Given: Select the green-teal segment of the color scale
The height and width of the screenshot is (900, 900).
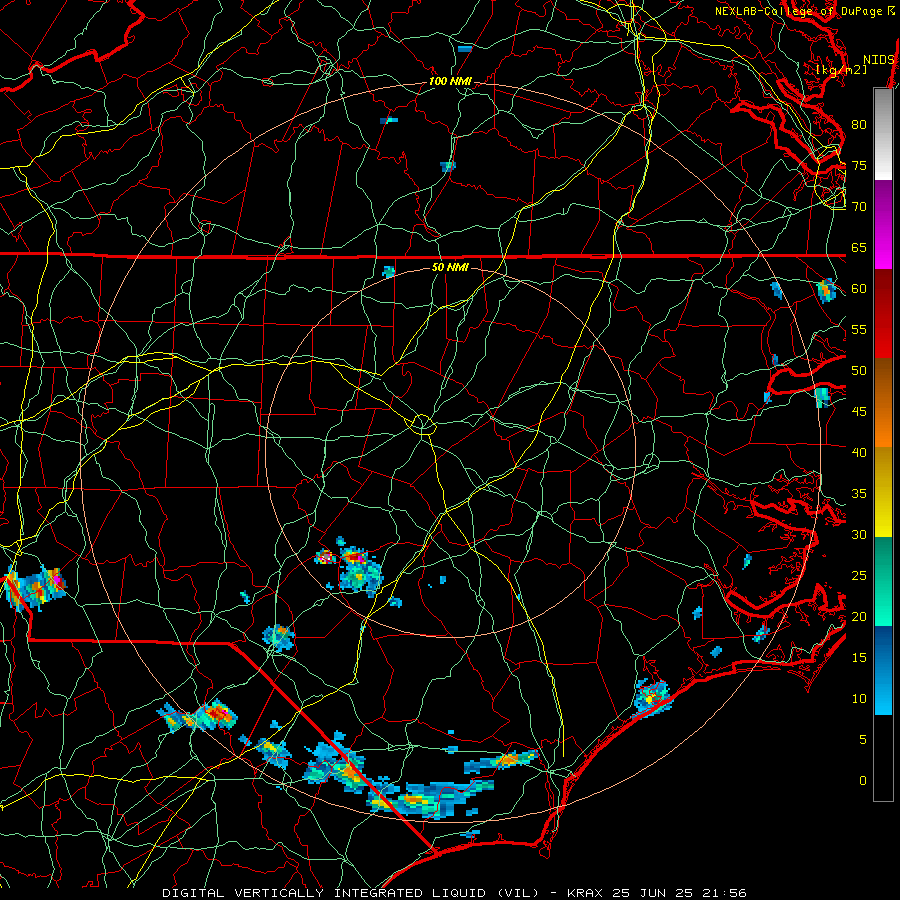Looking at the screenshot, I should [x=883, y=581].
